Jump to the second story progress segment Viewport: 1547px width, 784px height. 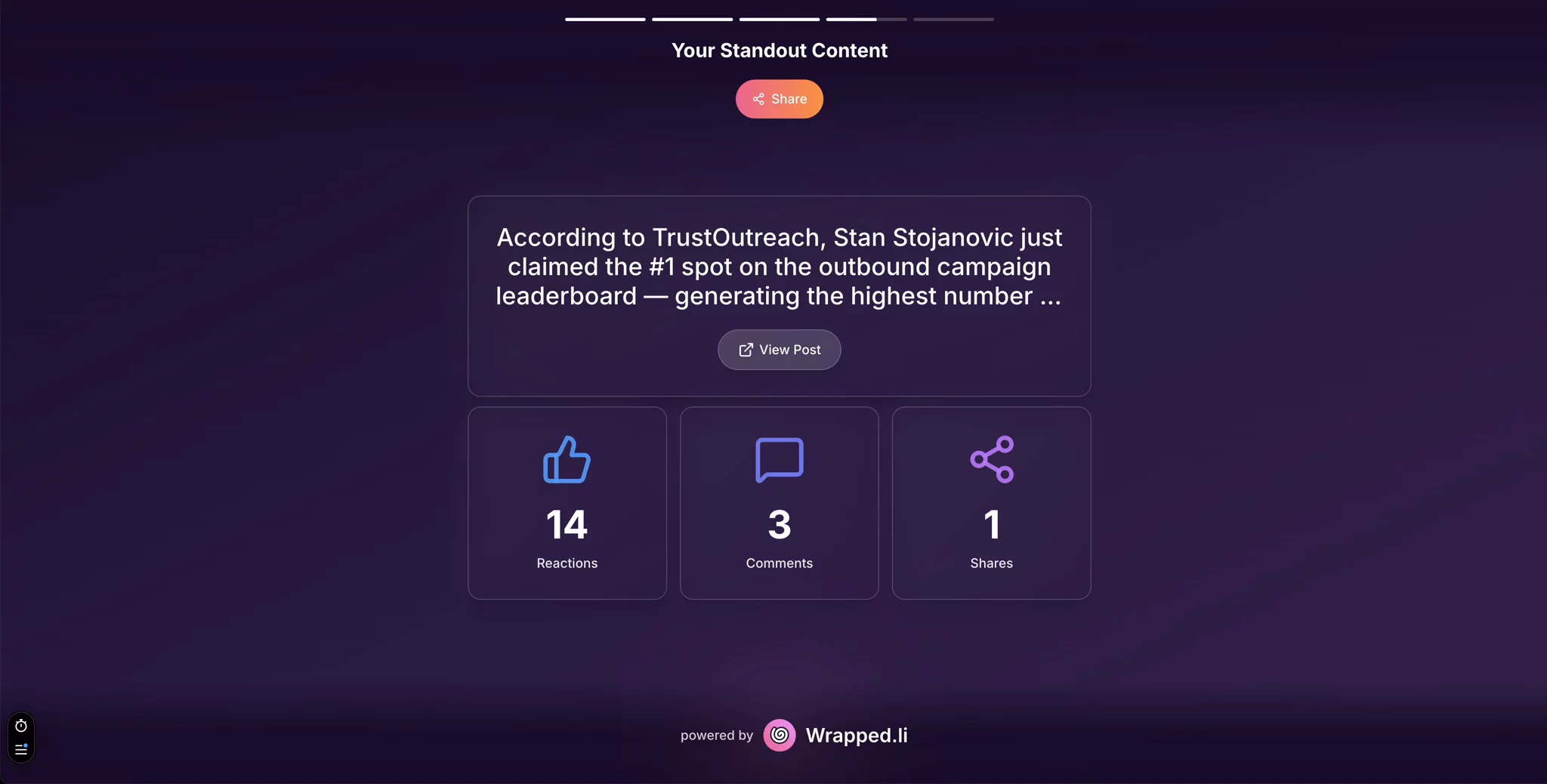pos(692,19)
